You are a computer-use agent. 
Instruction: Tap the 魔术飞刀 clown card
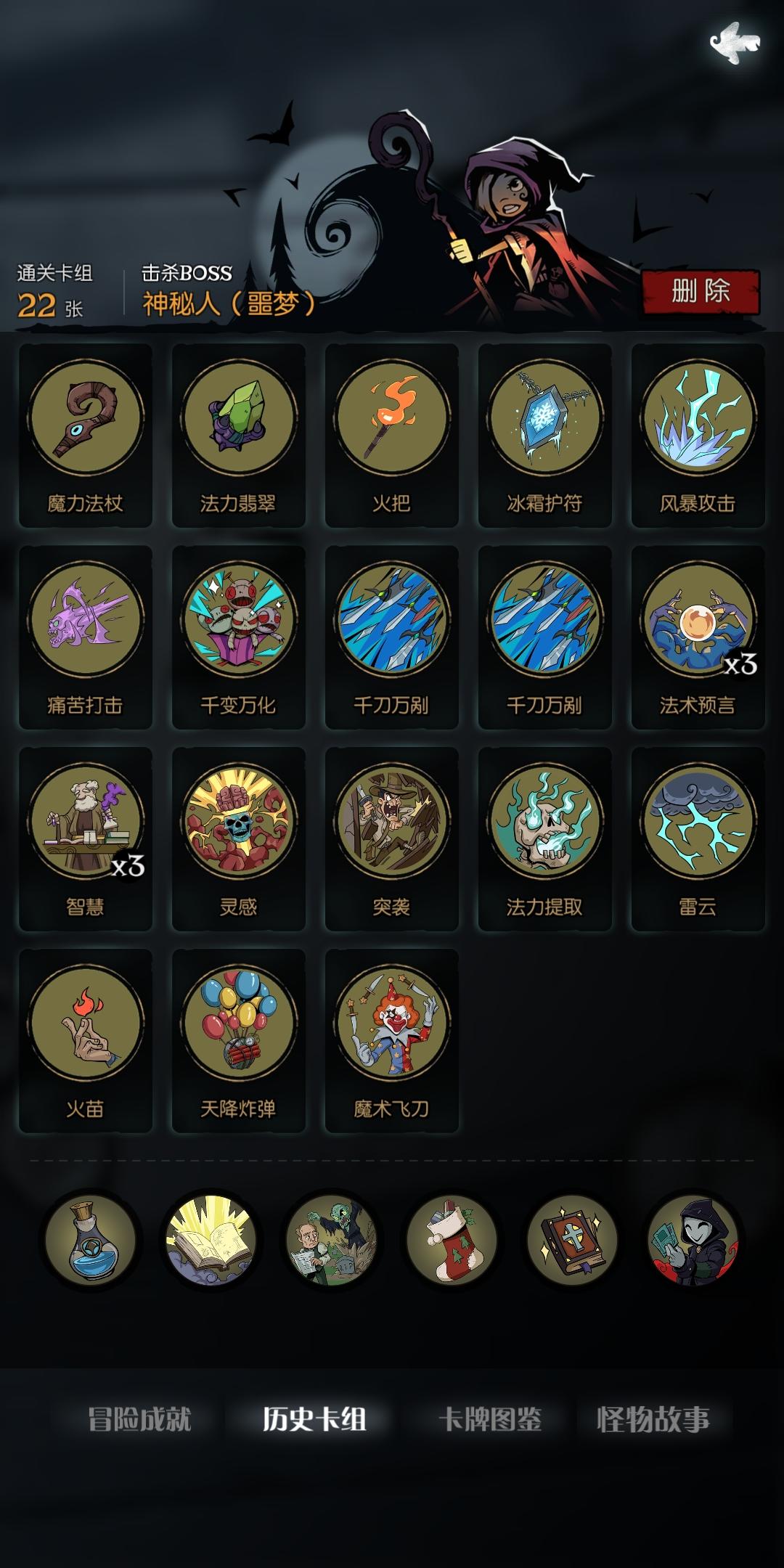(x=392, y=1041)
